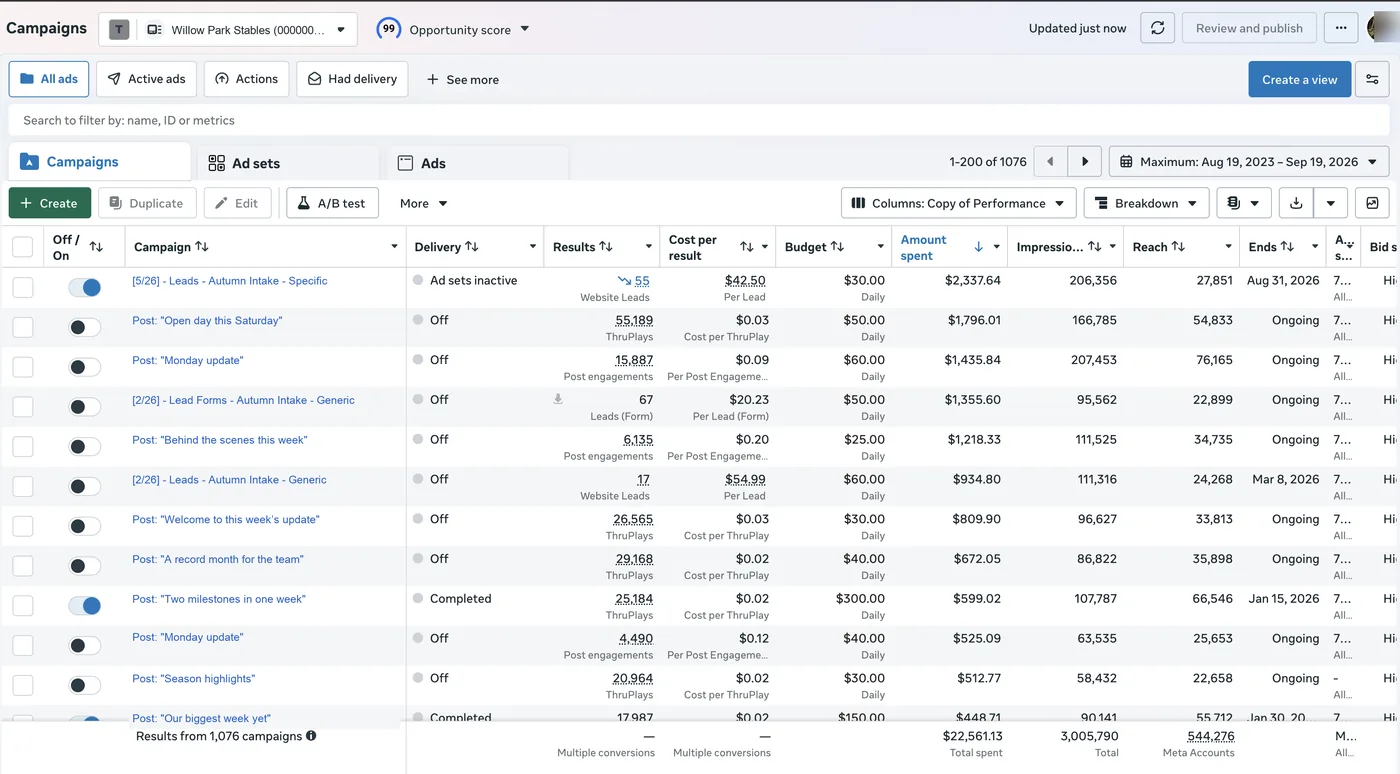Sort by the Campaign column
Image resolution: width=1400 pixels, height=774 pixels.
(202, 247)
